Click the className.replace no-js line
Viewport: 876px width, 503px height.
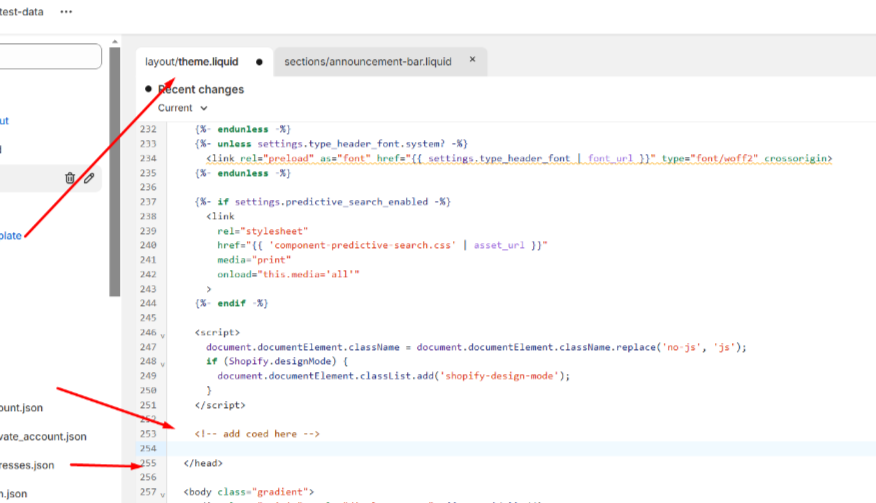pyautogui.click(x=476, y=347)
